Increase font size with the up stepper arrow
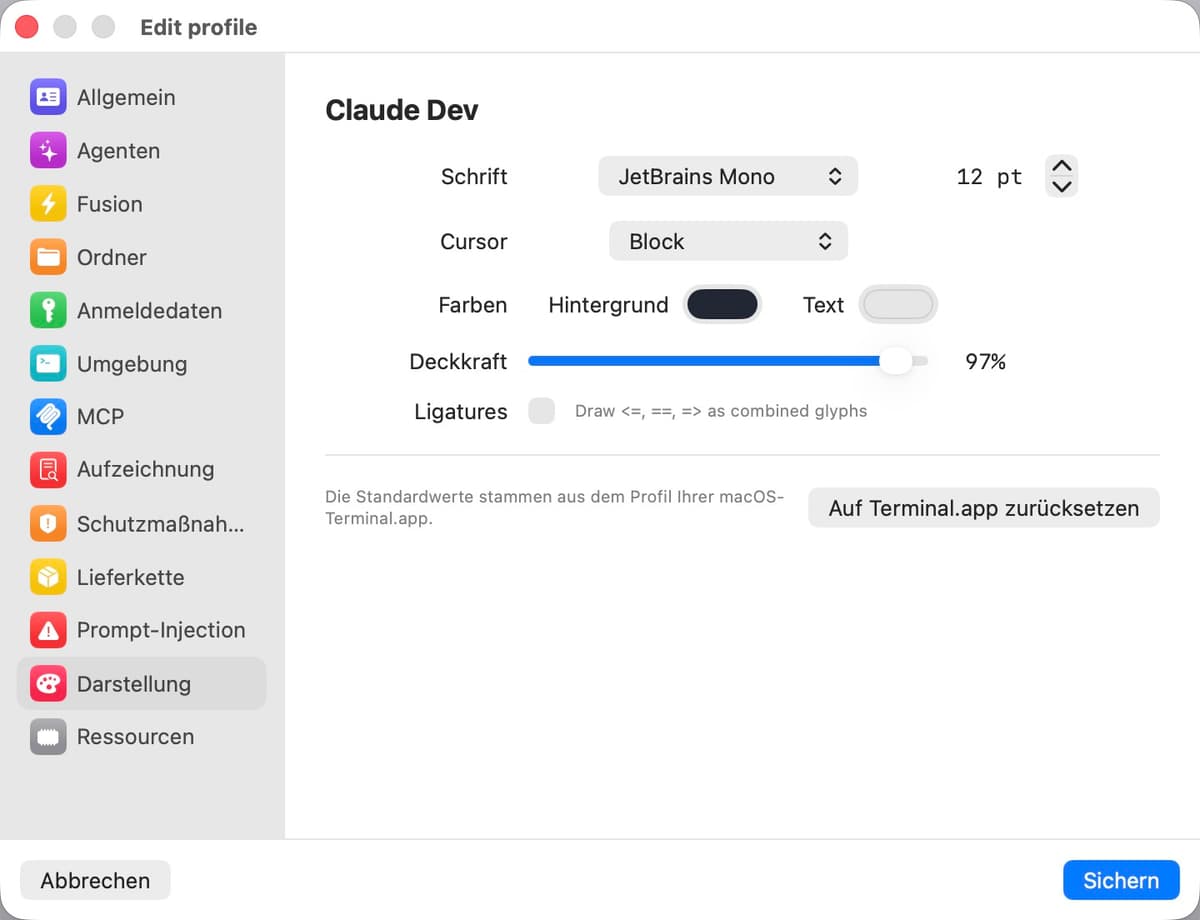The width and height of the screenshot is (1200, 920). pos(1062,167)
